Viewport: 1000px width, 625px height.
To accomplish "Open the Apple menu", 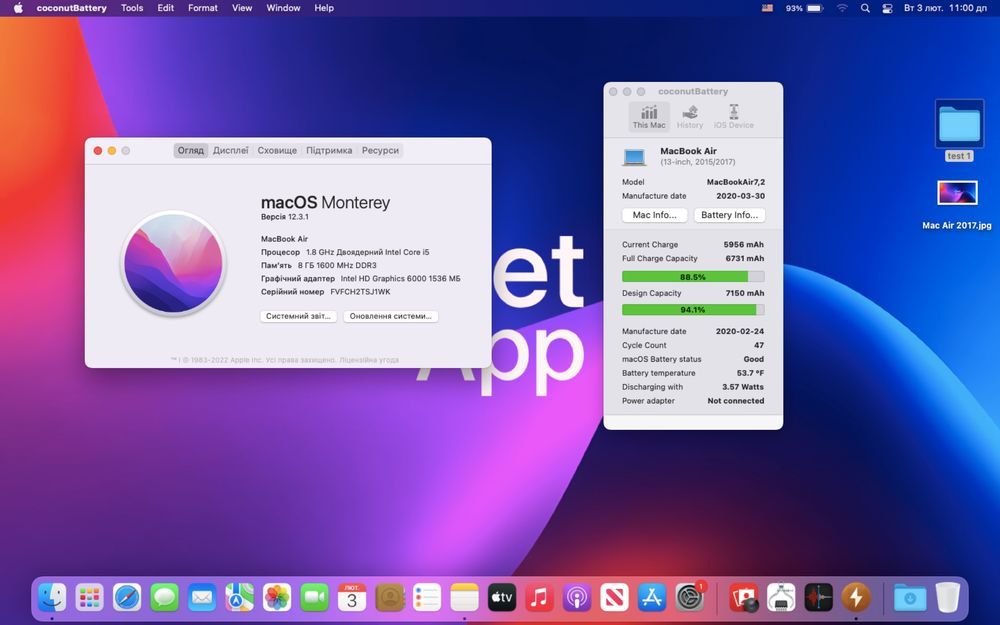I will (18, 8).
